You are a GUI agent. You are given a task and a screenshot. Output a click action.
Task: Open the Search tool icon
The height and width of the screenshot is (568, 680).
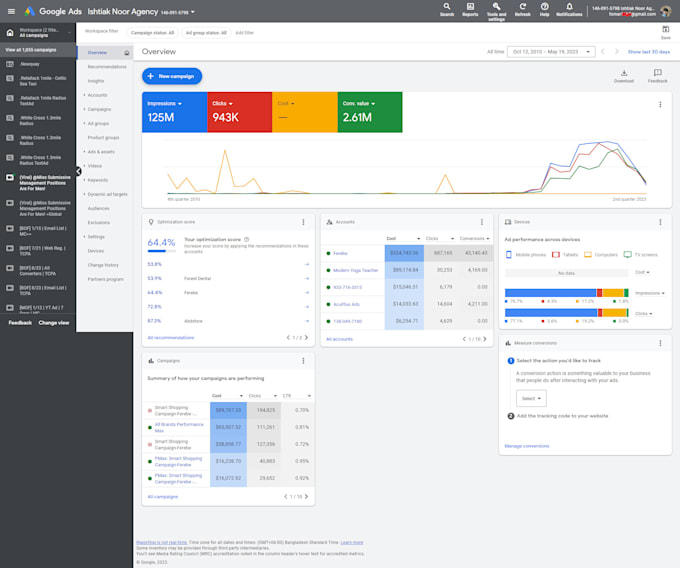coord(447,9)
